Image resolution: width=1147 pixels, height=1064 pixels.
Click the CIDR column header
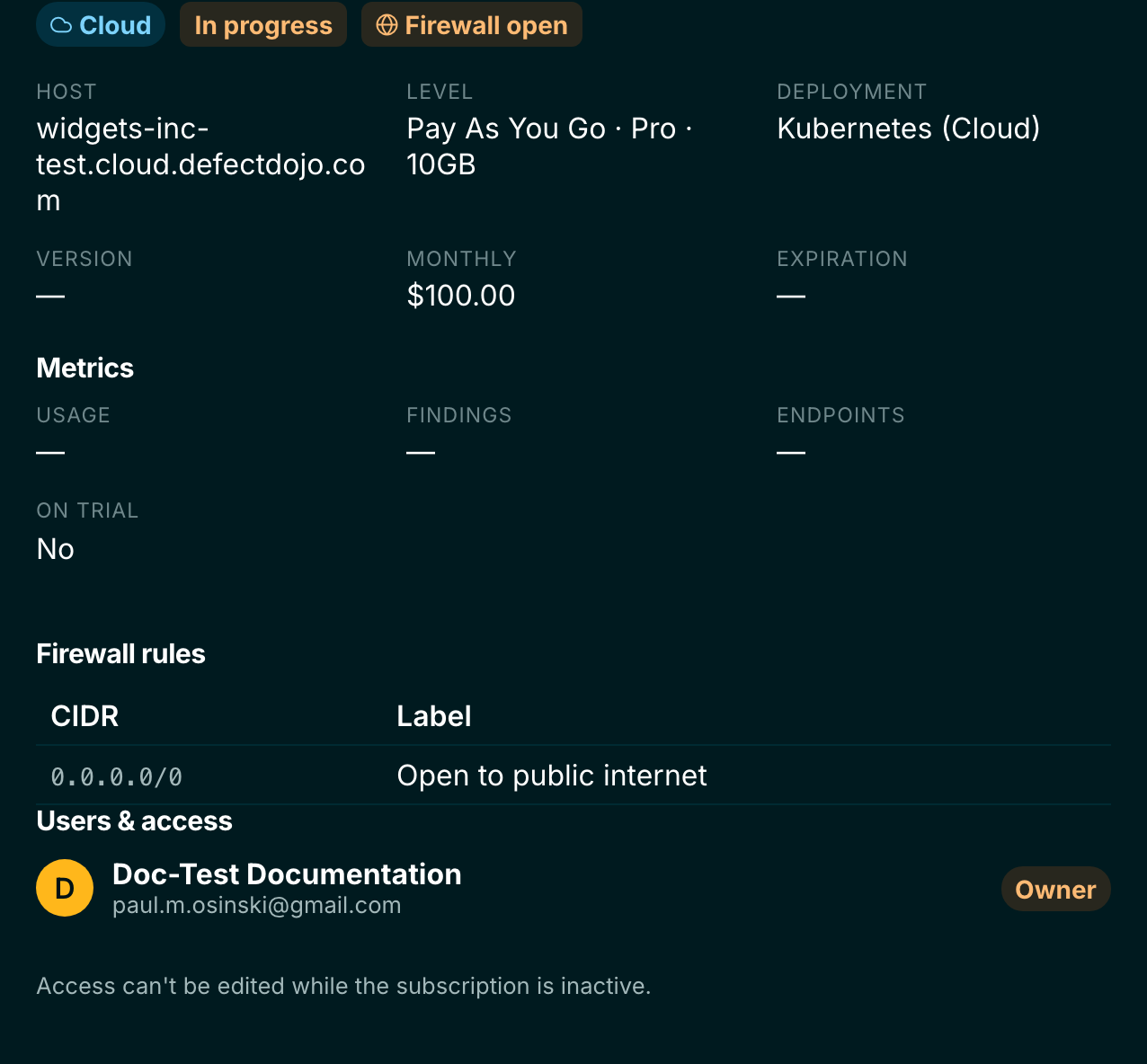click(84, 716)
